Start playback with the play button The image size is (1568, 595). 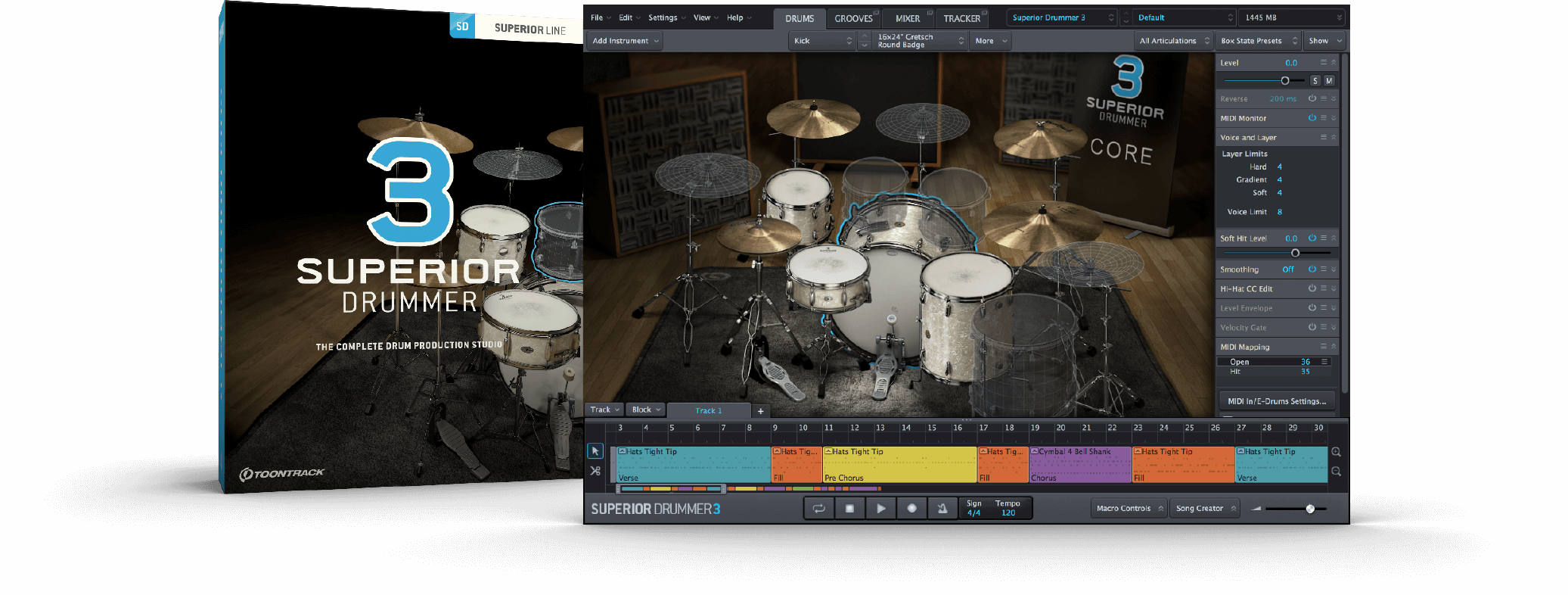(881, 509)
